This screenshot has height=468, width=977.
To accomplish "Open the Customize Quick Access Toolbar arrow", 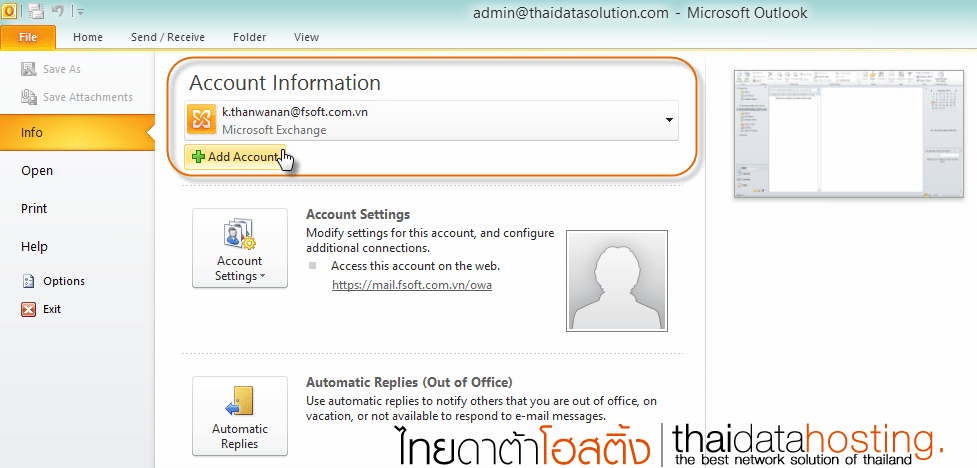I will click(80, 12).
